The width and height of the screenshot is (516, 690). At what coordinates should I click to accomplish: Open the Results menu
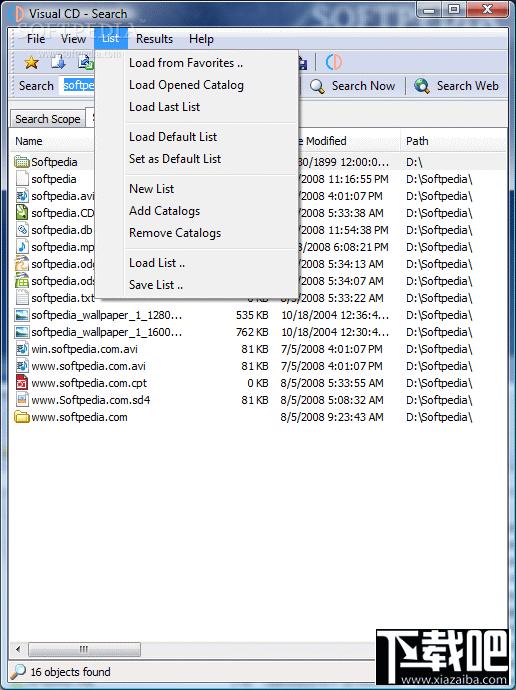tap(154, 39)
